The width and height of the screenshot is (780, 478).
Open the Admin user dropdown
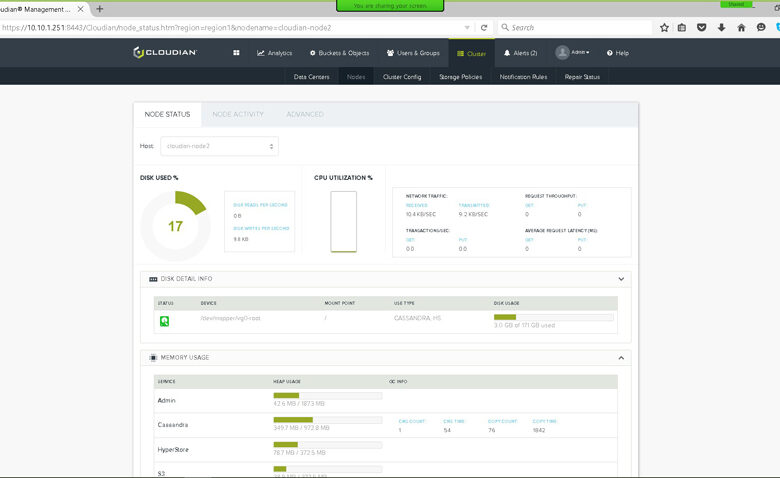point(580,52)
